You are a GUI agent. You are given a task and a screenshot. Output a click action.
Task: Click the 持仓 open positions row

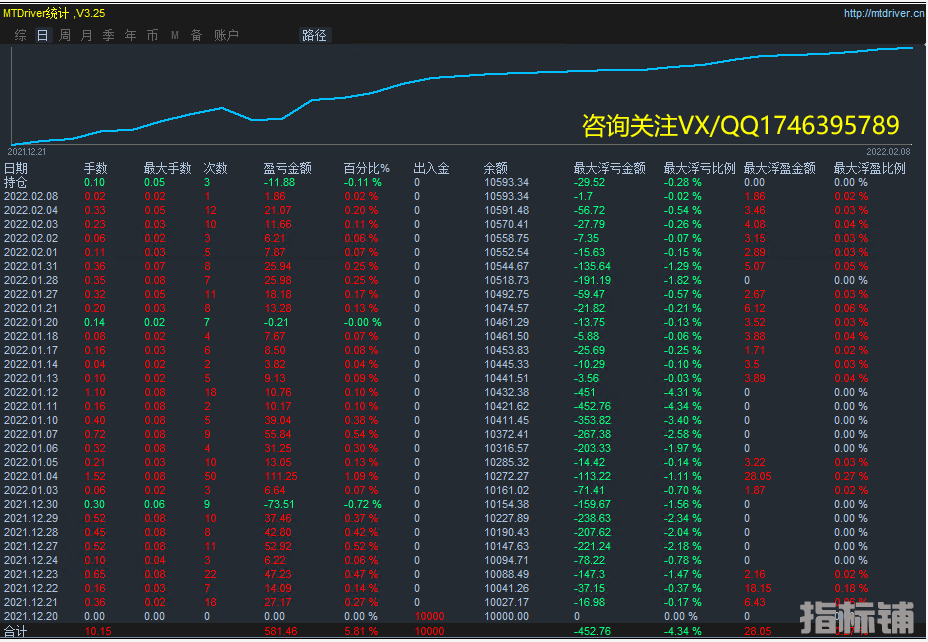[15, 182]
